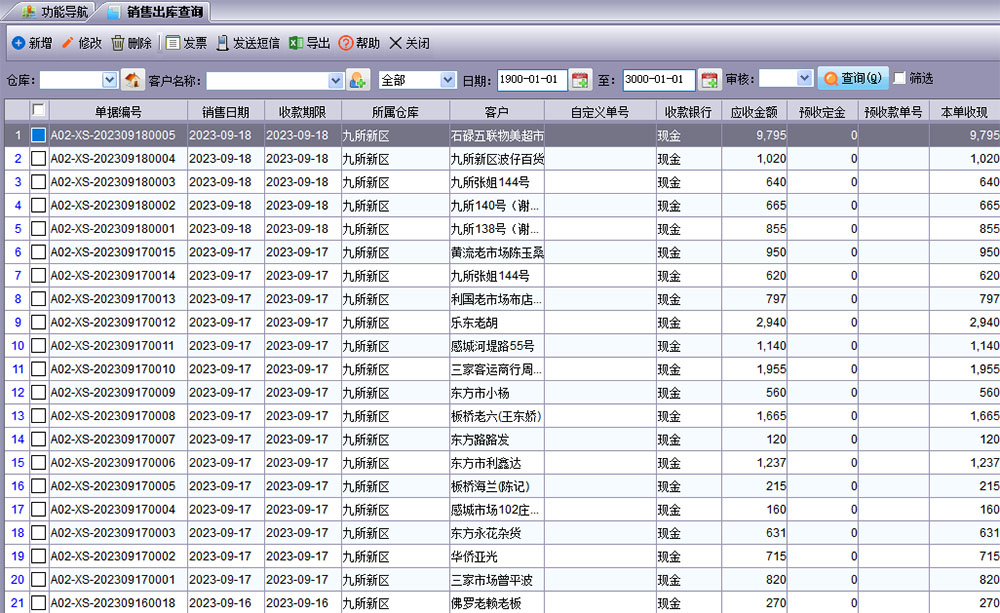Open the 全部 dropdown list
Screen dimensions: 1000x613
pyautogui.click(x=447, y=79)
